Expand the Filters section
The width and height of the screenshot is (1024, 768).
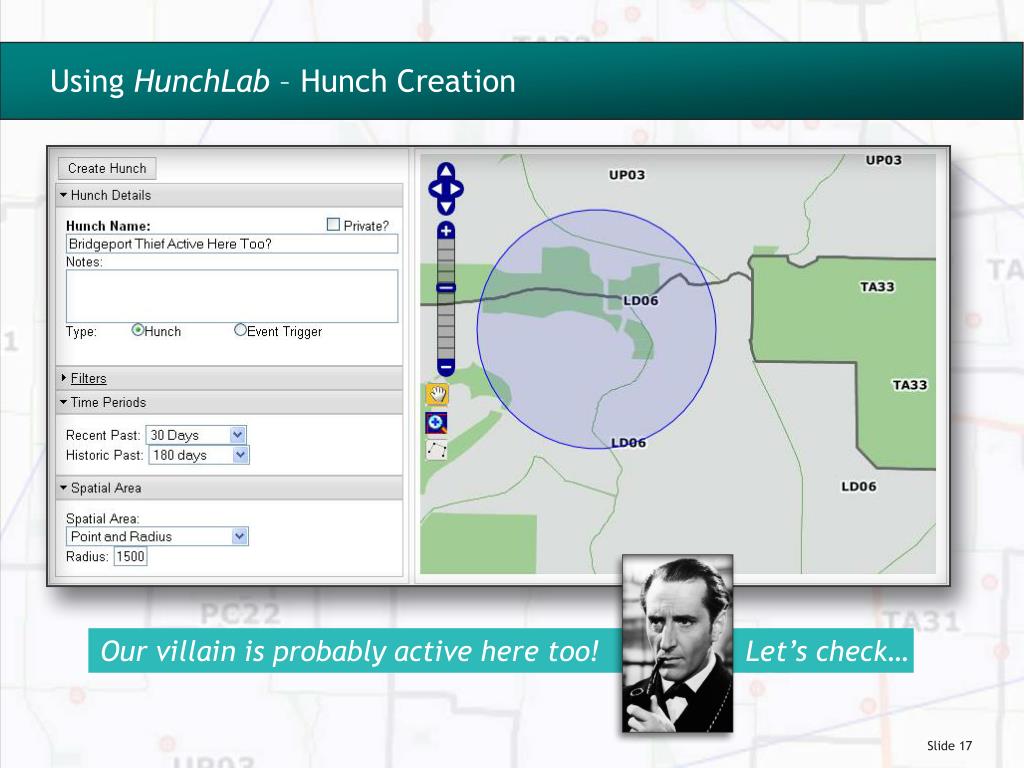[x=229, y=378]
